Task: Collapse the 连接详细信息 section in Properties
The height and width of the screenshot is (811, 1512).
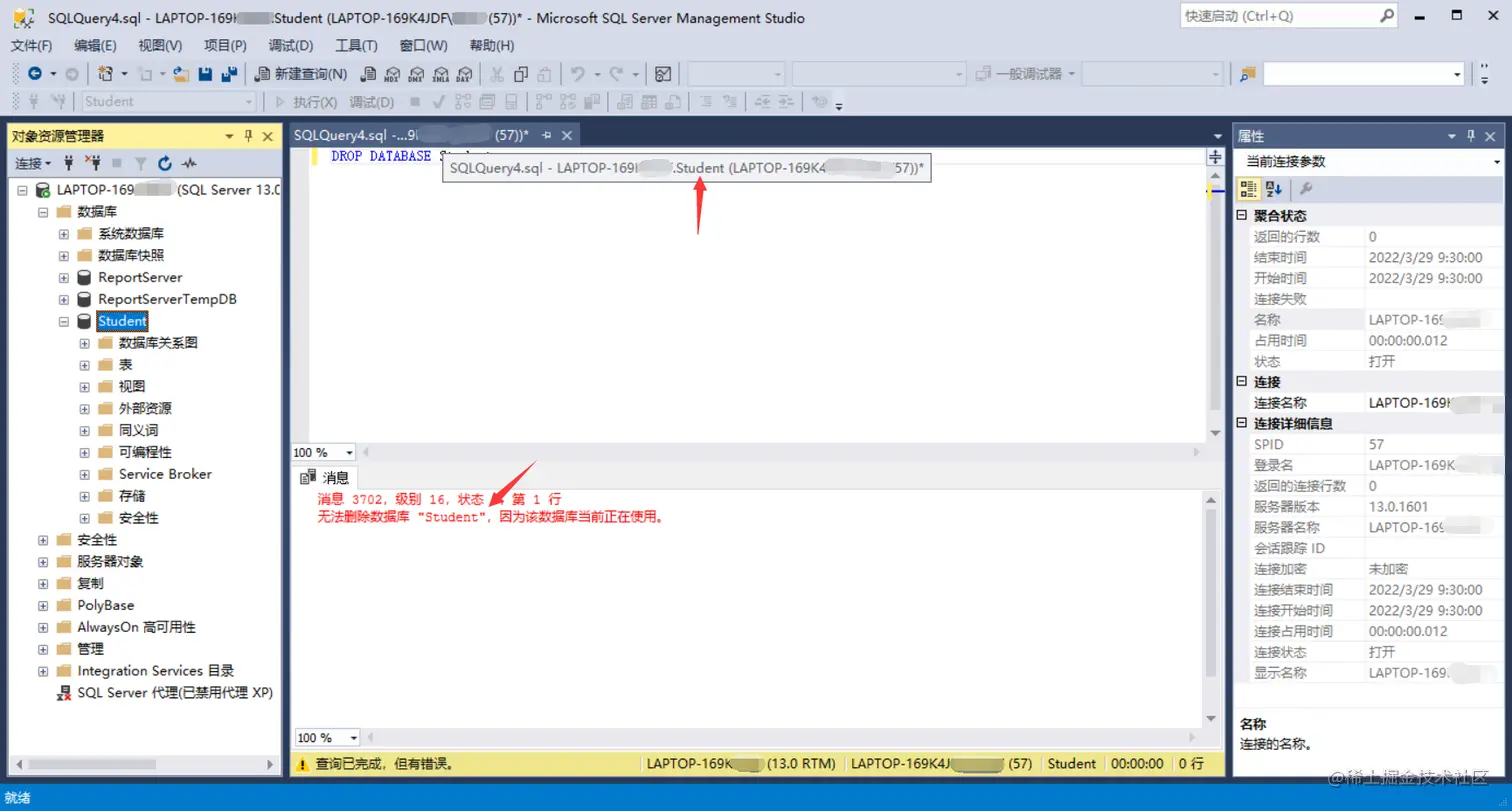Action: click(1242, 423)
